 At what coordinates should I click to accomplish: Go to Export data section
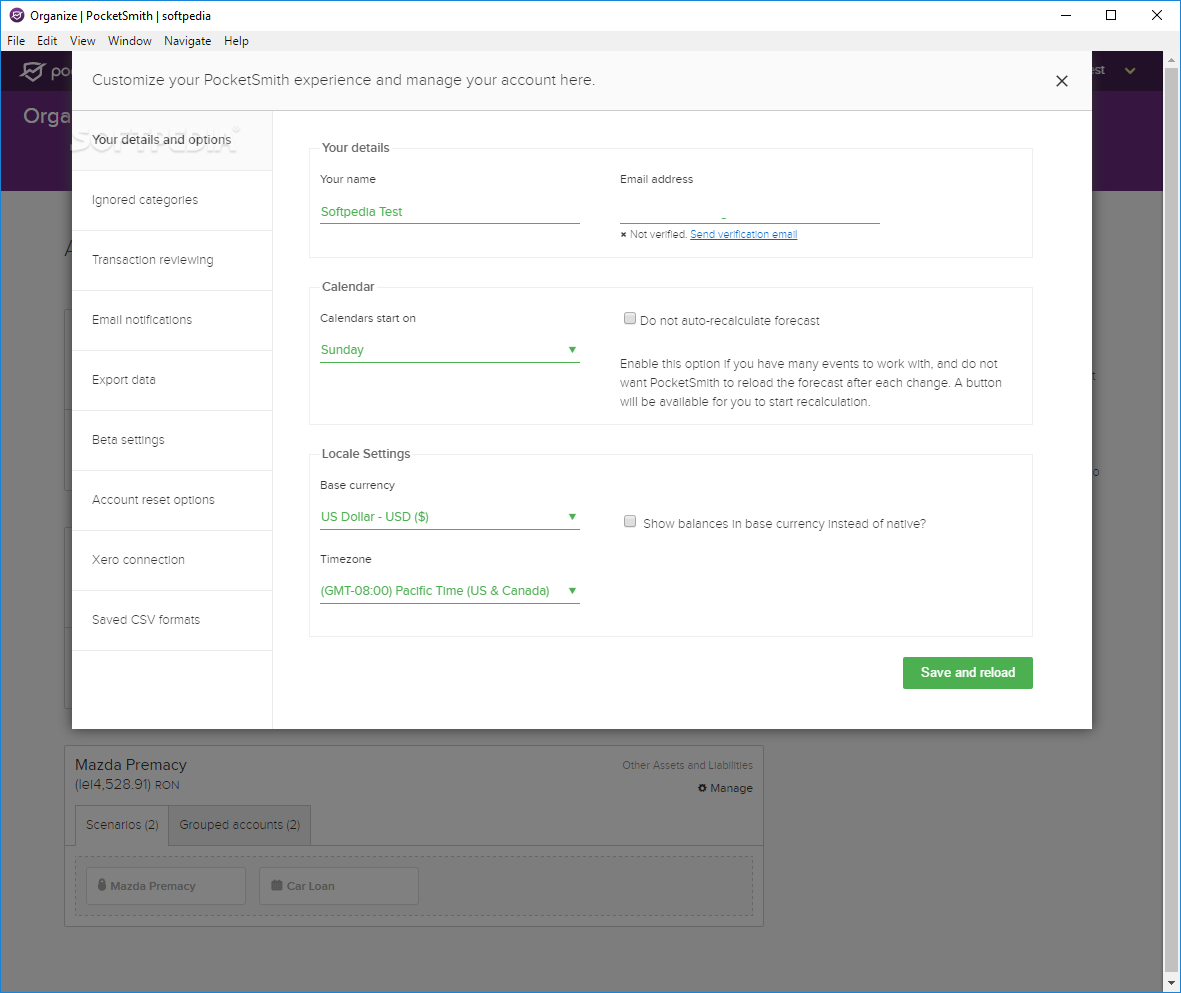[172, 380]
